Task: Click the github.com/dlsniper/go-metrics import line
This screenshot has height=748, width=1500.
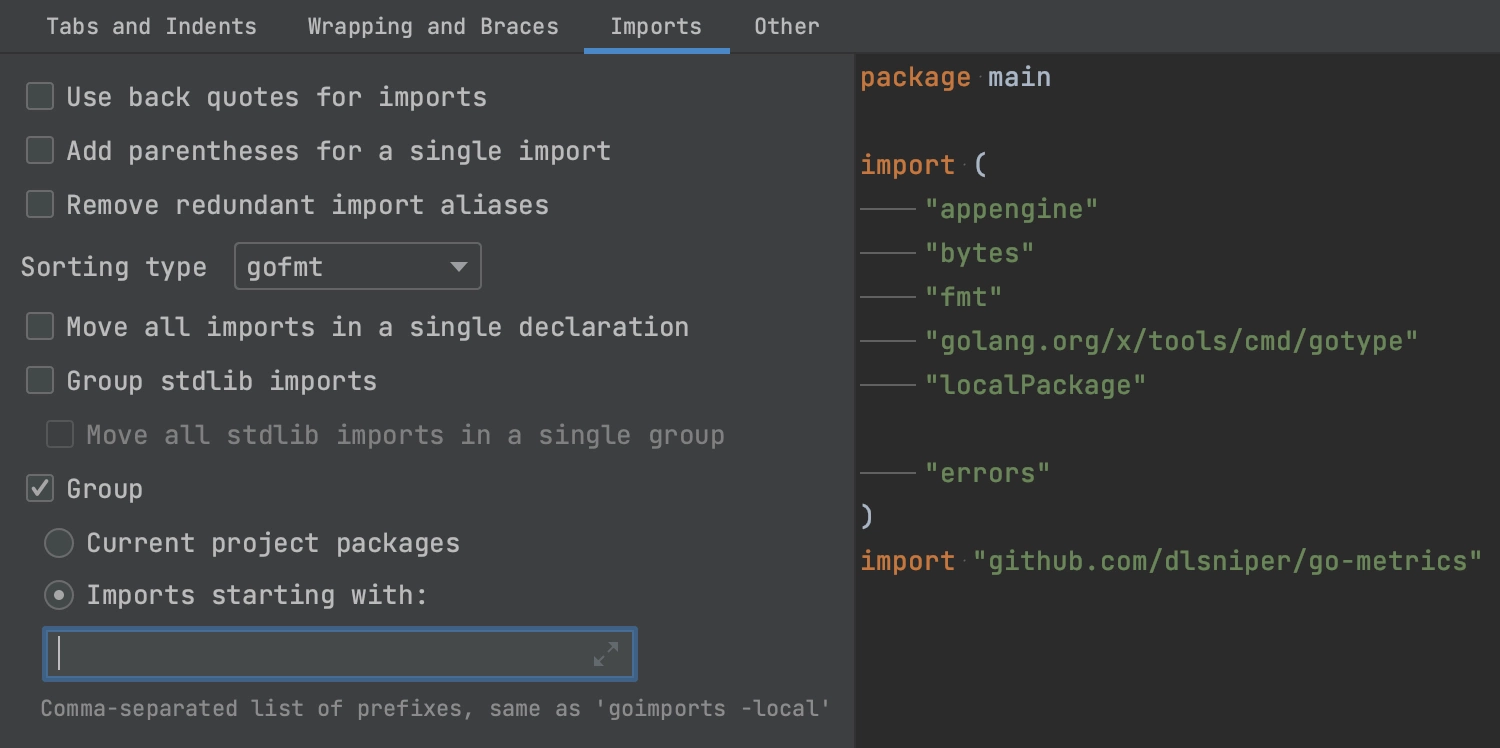Action: pyautogui.click(x=1171, y=561)
